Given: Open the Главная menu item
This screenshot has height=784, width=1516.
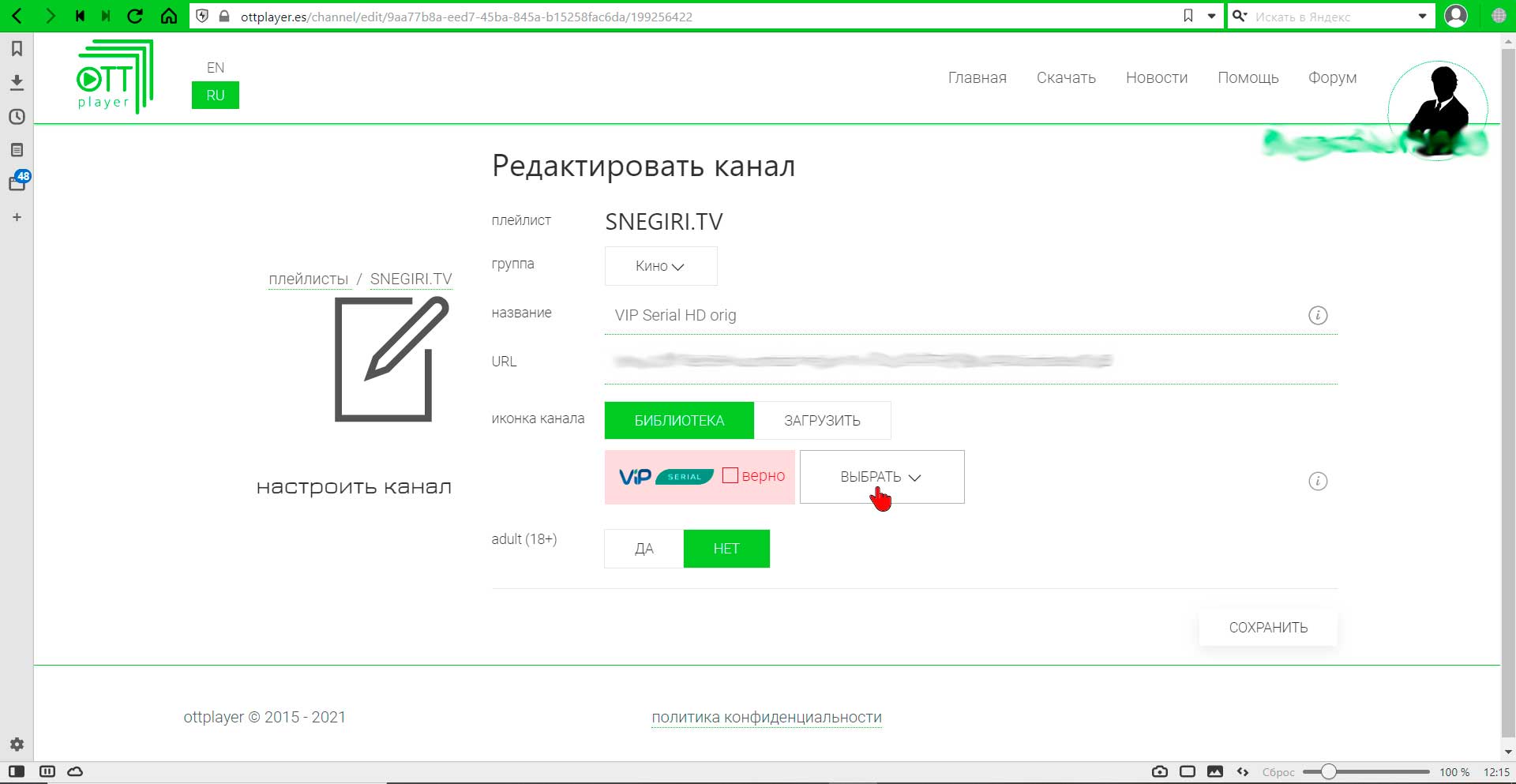Looking at the screenshot, I should [978, 77].
